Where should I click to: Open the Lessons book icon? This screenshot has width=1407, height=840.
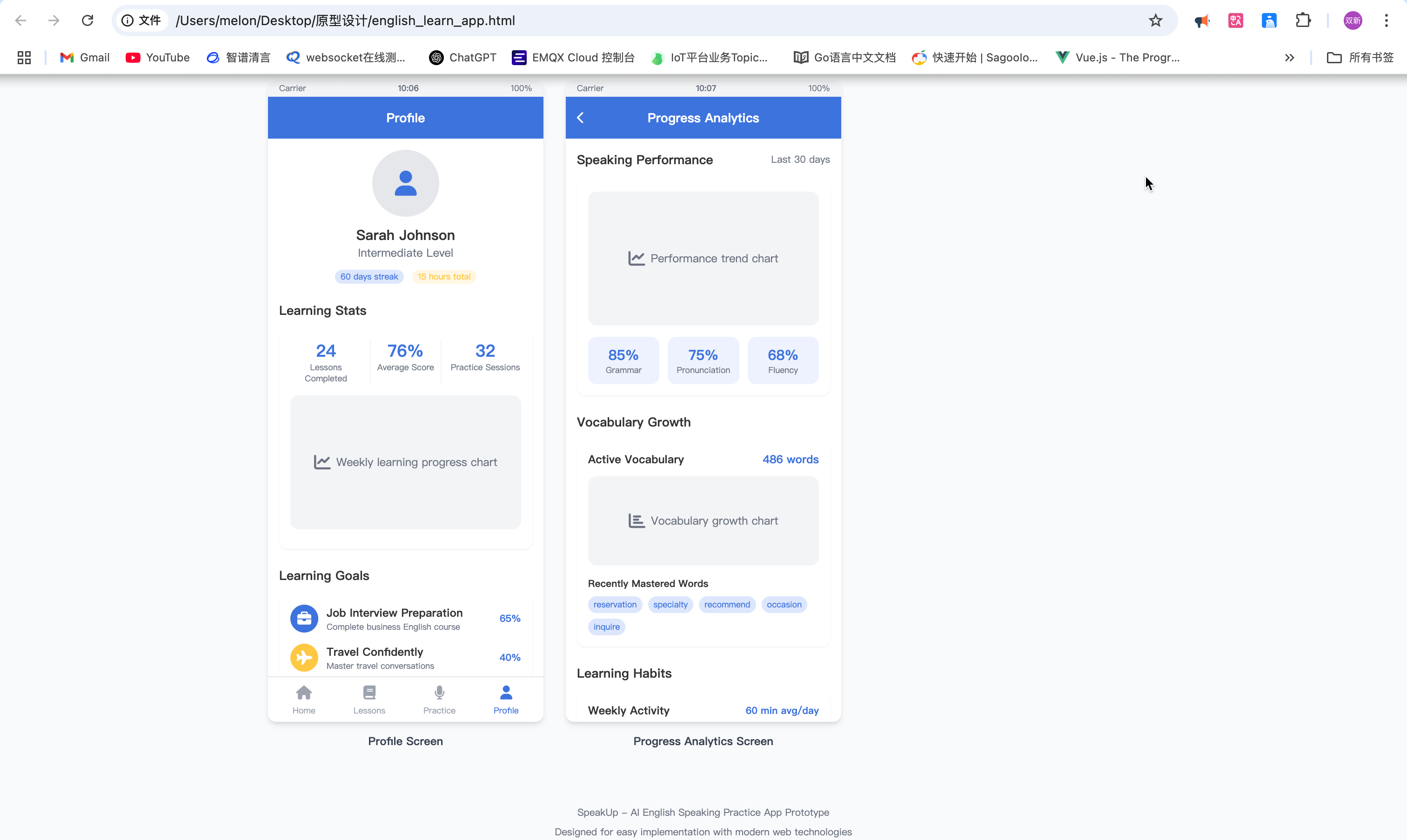coord(369,693)
